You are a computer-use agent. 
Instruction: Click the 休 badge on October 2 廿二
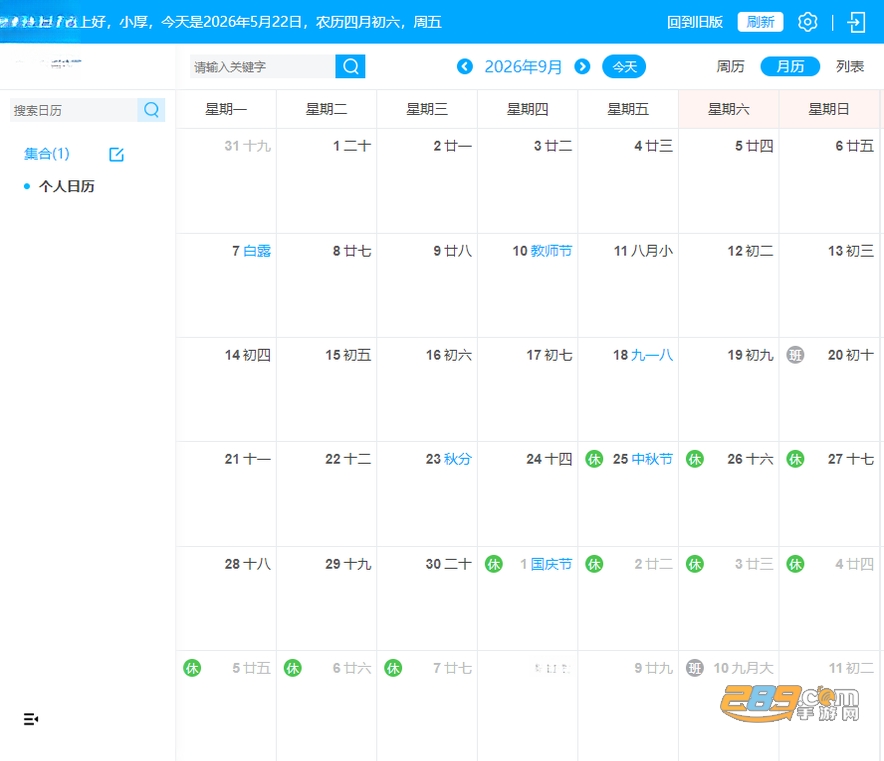point(594,564)
